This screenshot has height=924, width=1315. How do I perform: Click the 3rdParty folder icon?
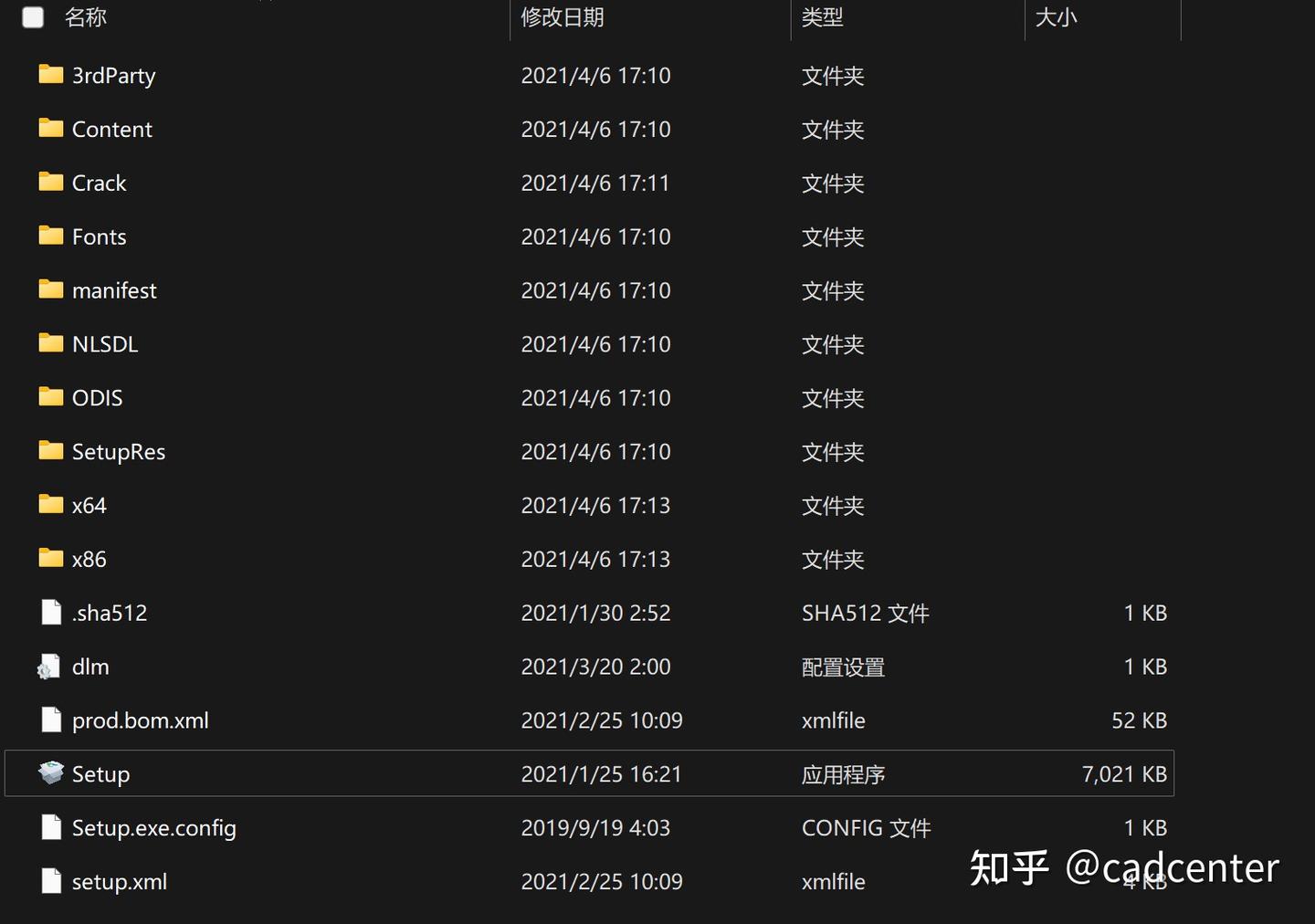click(x=51, y=74)
